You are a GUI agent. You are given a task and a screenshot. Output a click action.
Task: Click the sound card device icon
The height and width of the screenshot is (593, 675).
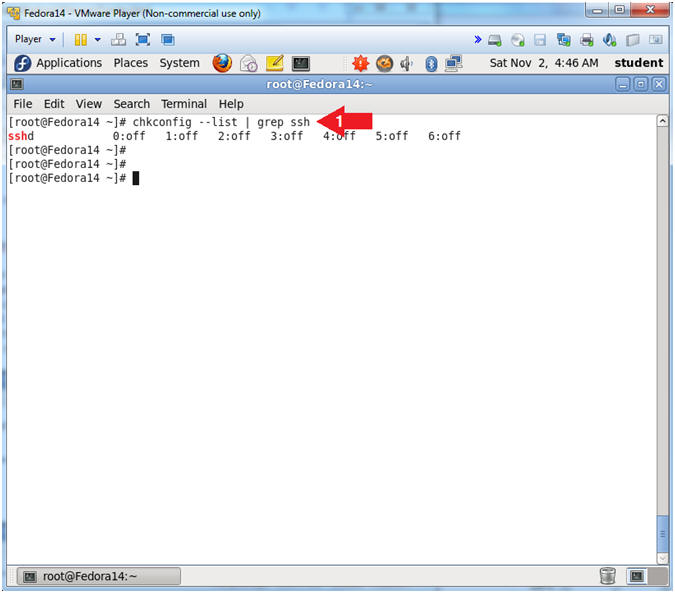pyautogui.click(x=609, y=40)
